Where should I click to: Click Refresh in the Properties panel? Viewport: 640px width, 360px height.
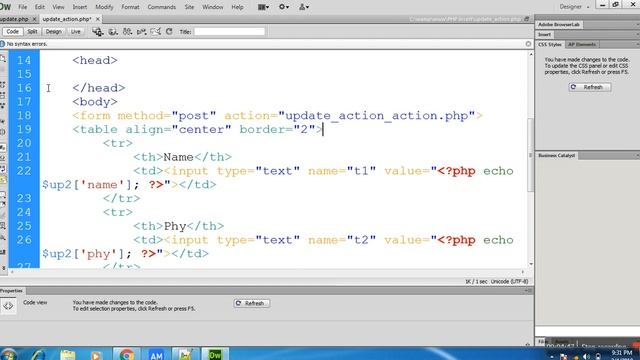point(252,303)
